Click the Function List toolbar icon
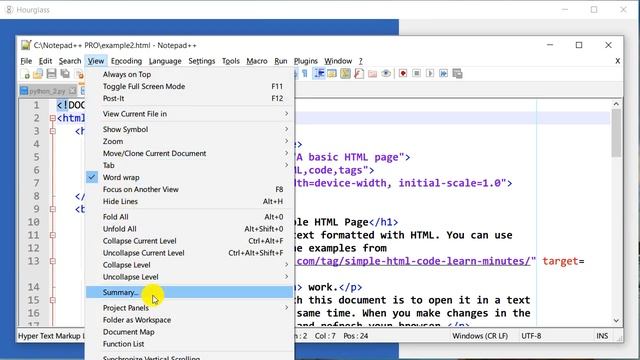This screenshot has width=640, height=360. tap(359, 73)
